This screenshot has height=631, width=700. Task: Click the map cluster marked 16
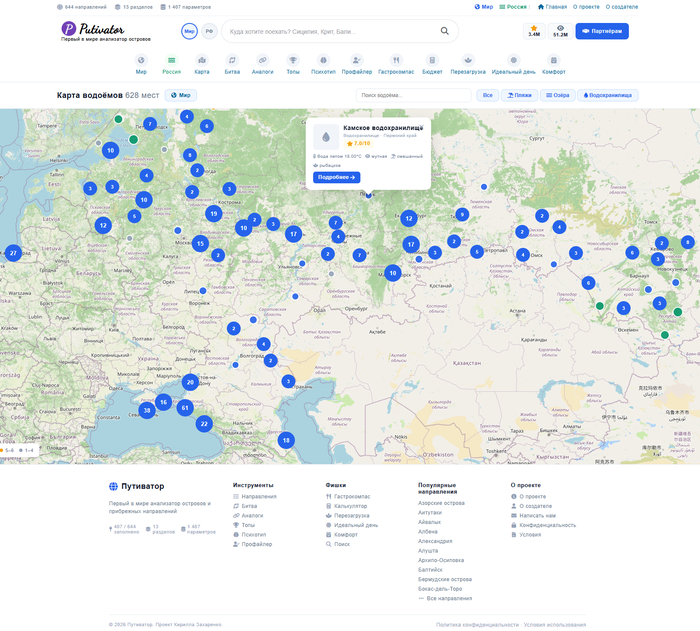(x=163, y=402)
